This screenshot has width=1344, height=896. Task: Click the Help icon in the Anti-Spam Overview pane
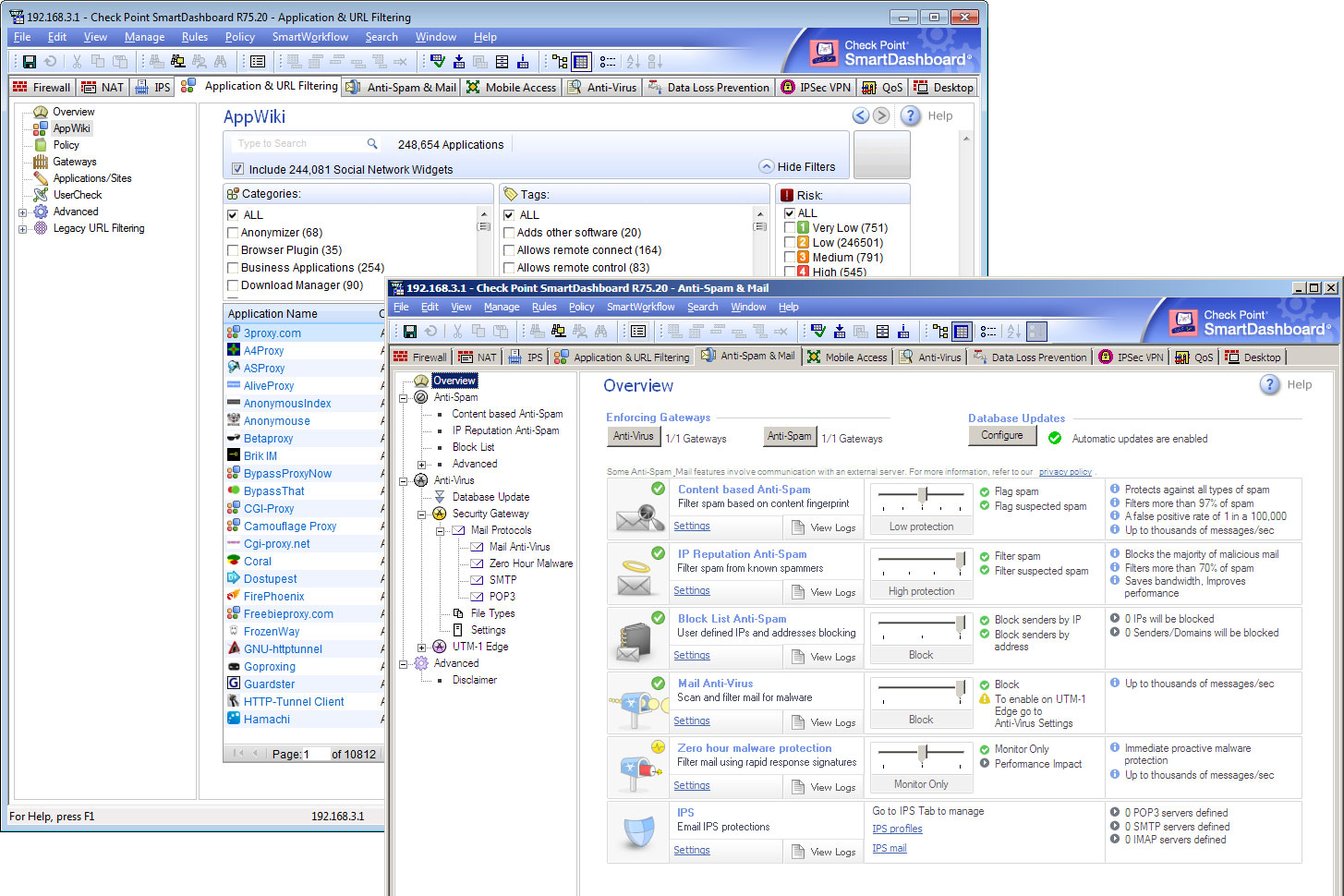(1270, 384)
